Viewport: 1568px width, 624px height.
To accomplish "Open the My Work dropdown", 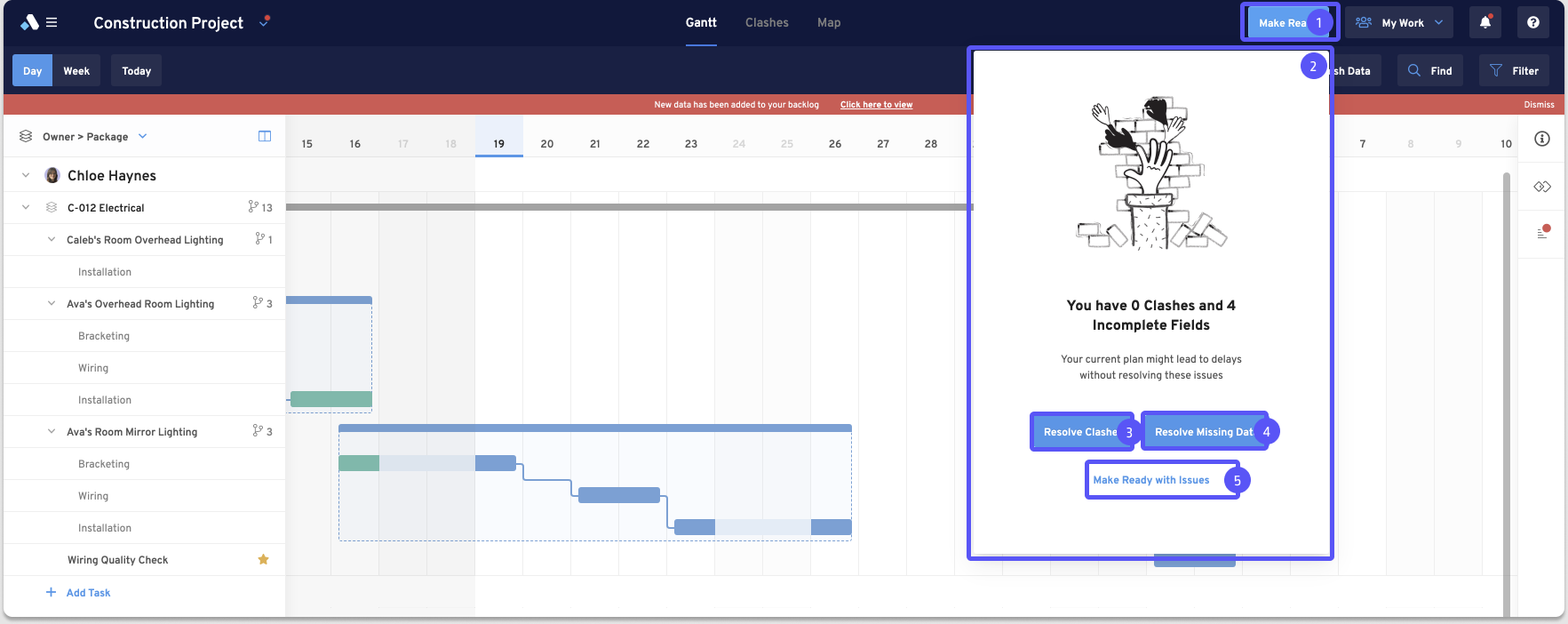I will (1399, 22).
